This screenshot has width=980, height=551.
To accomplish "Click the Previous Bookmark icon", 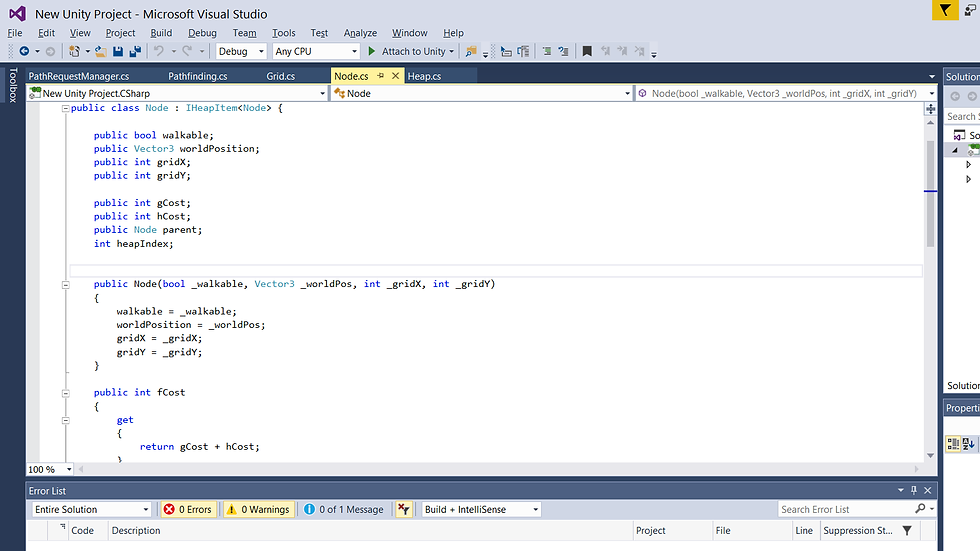I will point(605,51).
